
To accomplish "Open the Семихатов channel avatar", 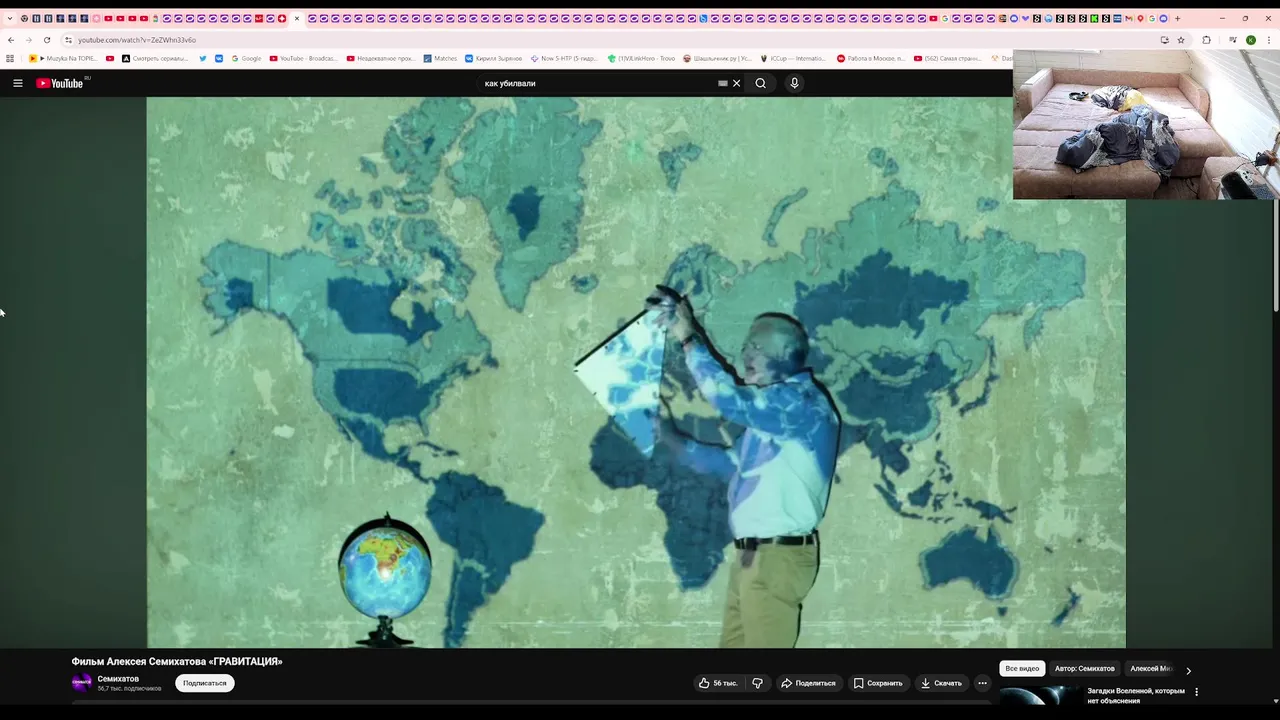I will pyautogui.click(x=82, y=683).
